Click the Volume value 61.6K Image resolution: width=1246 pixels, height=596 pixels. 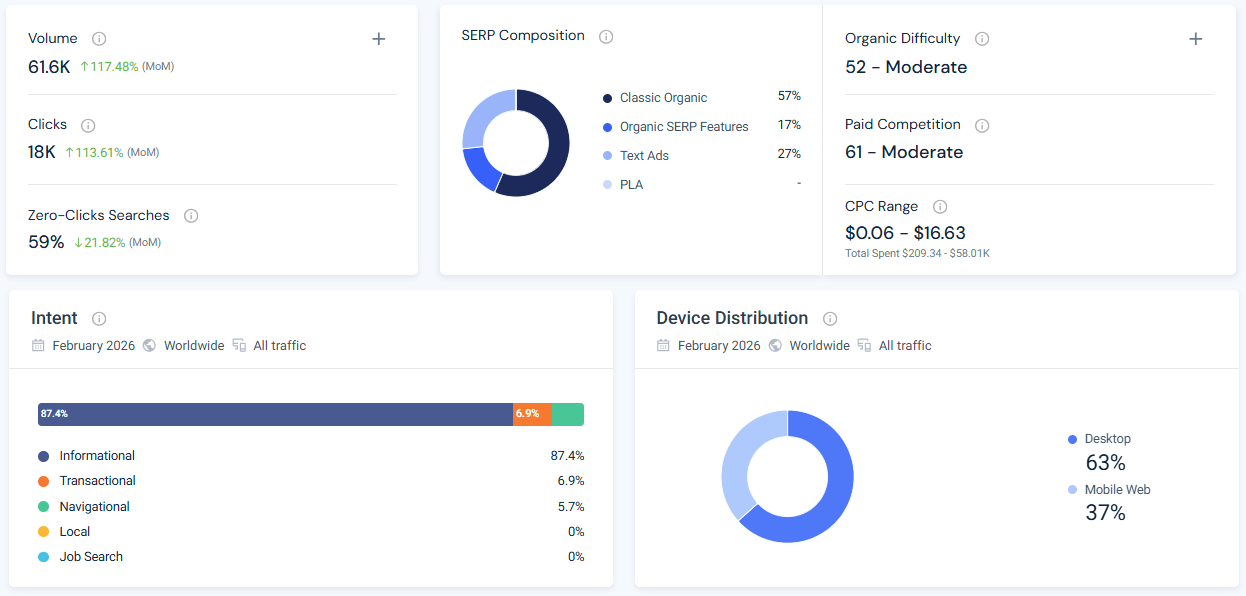click(49, 67)
